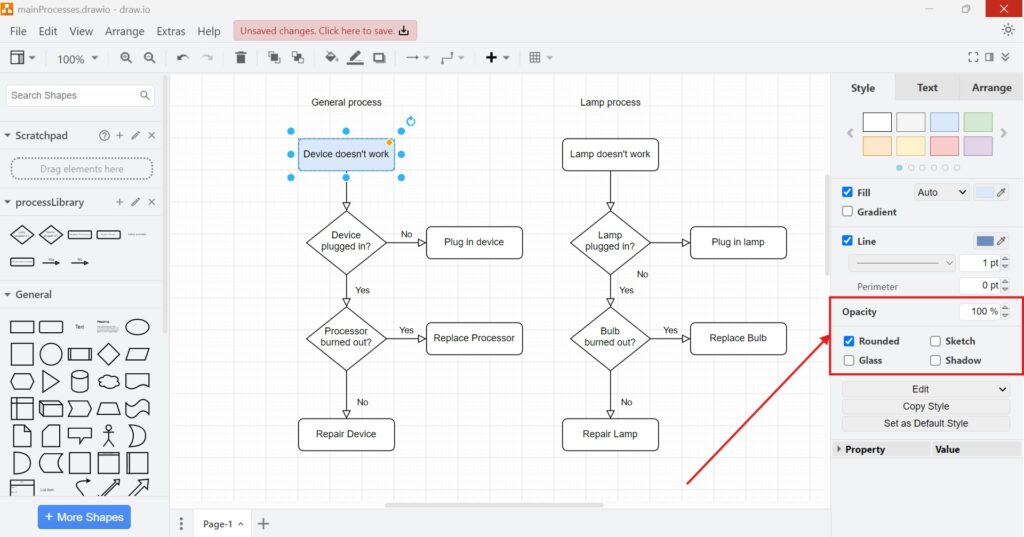The width and height of the screenshot is (1024, 537).
Task: Open the Help menu
Action: 209,31
